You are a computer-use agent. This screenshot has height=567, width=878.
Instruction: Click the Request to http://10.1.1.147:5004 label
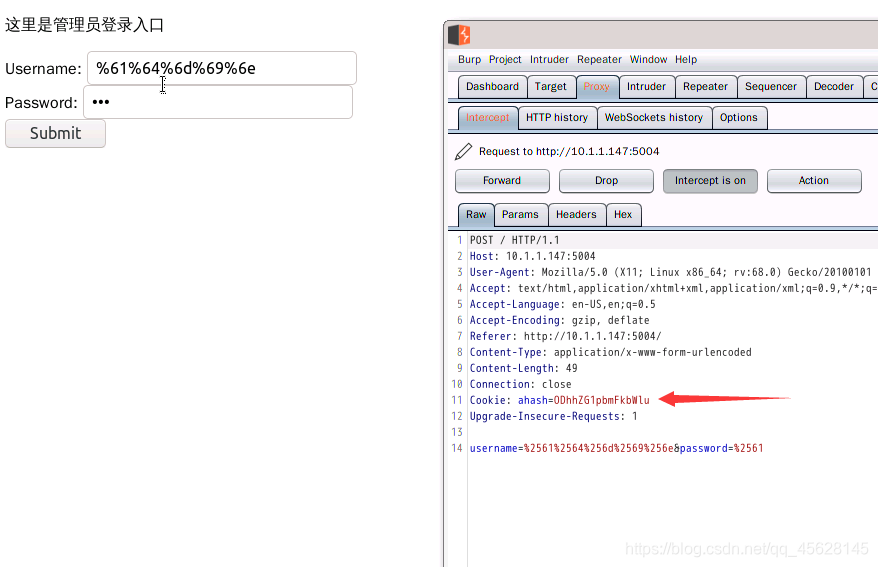[569, 151]
